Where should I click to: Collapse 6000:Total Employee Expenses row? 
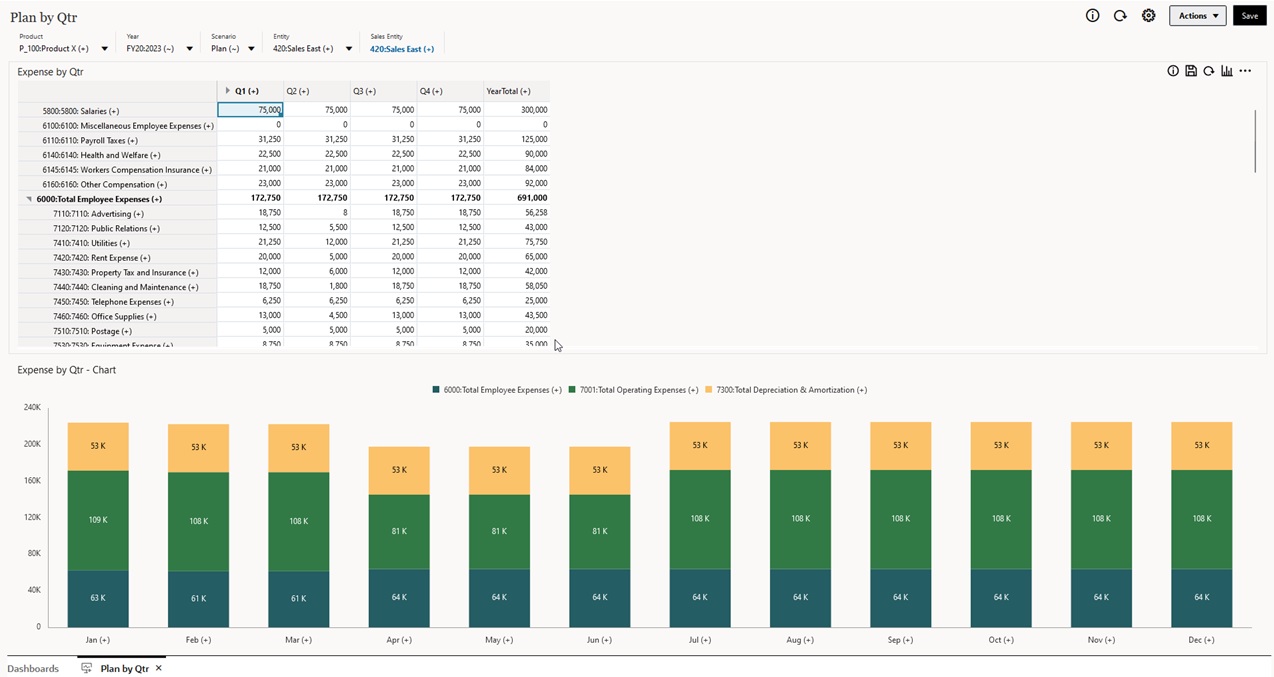29,199
